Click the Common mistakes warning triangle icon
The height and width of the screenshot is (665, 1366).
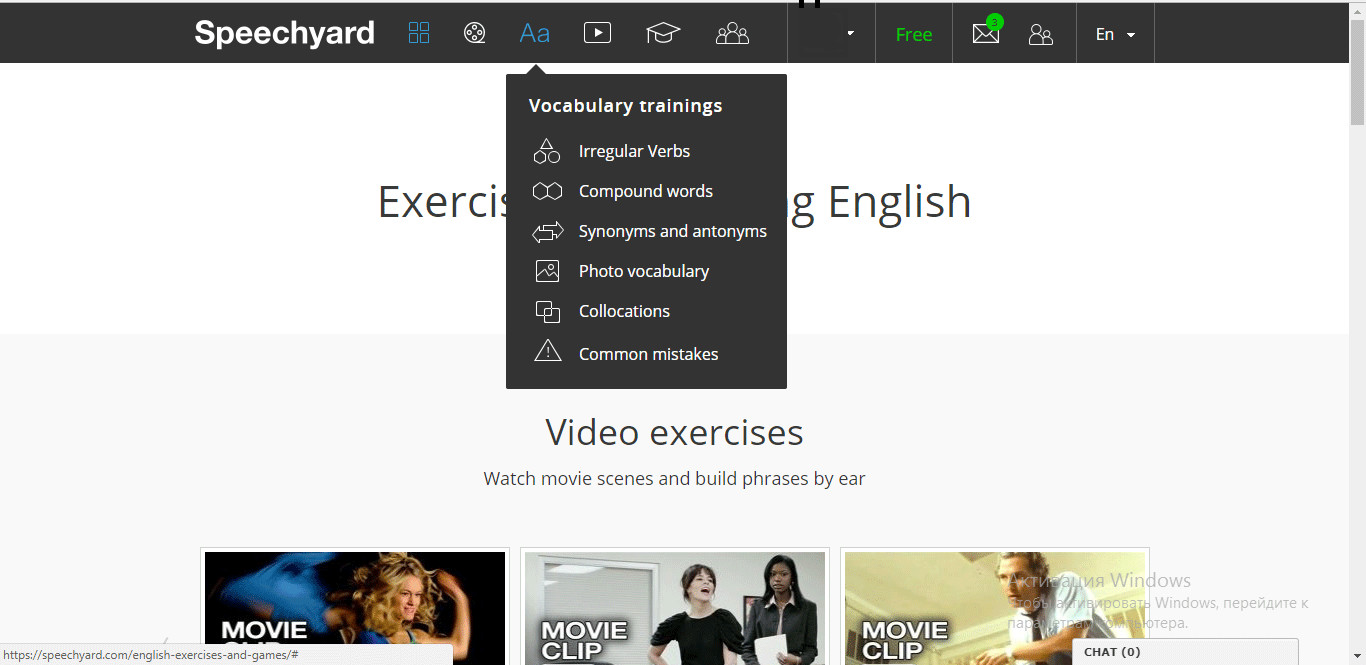coord(547,351)
